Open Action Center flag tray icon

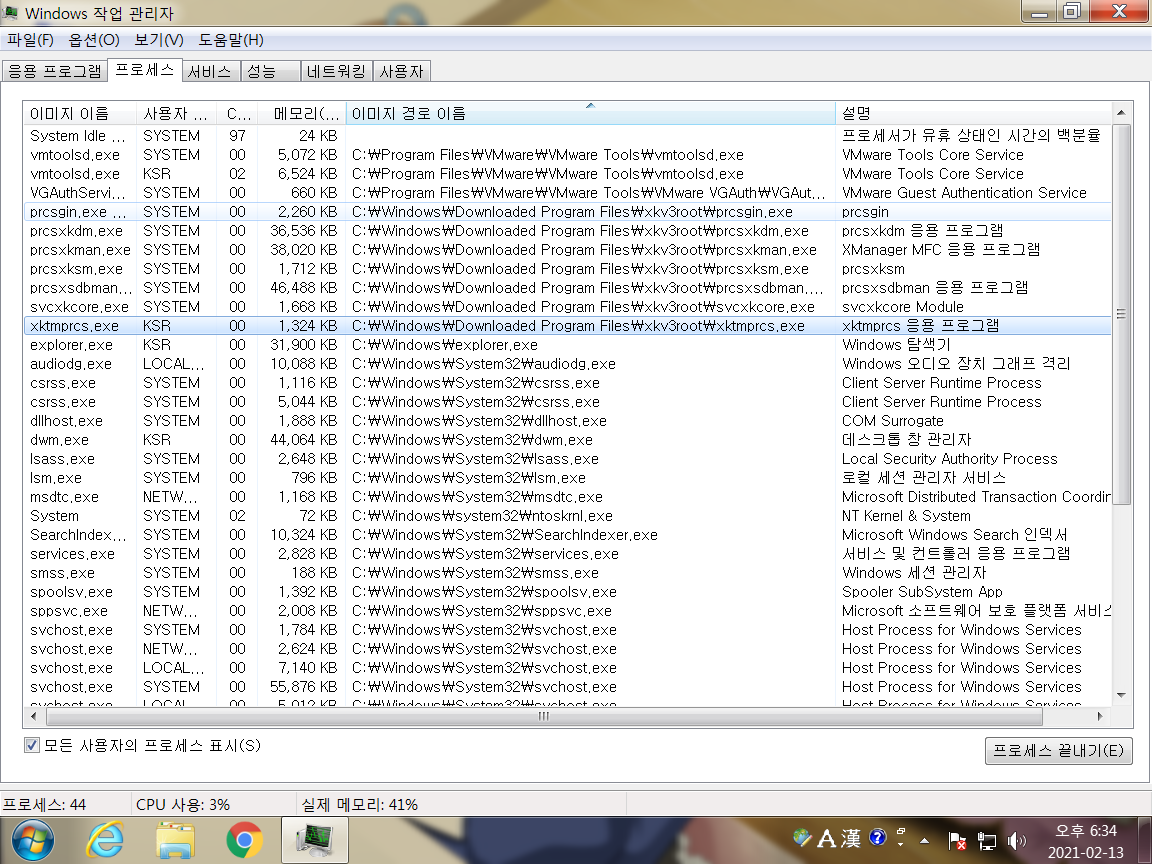[x=957, y=840]
